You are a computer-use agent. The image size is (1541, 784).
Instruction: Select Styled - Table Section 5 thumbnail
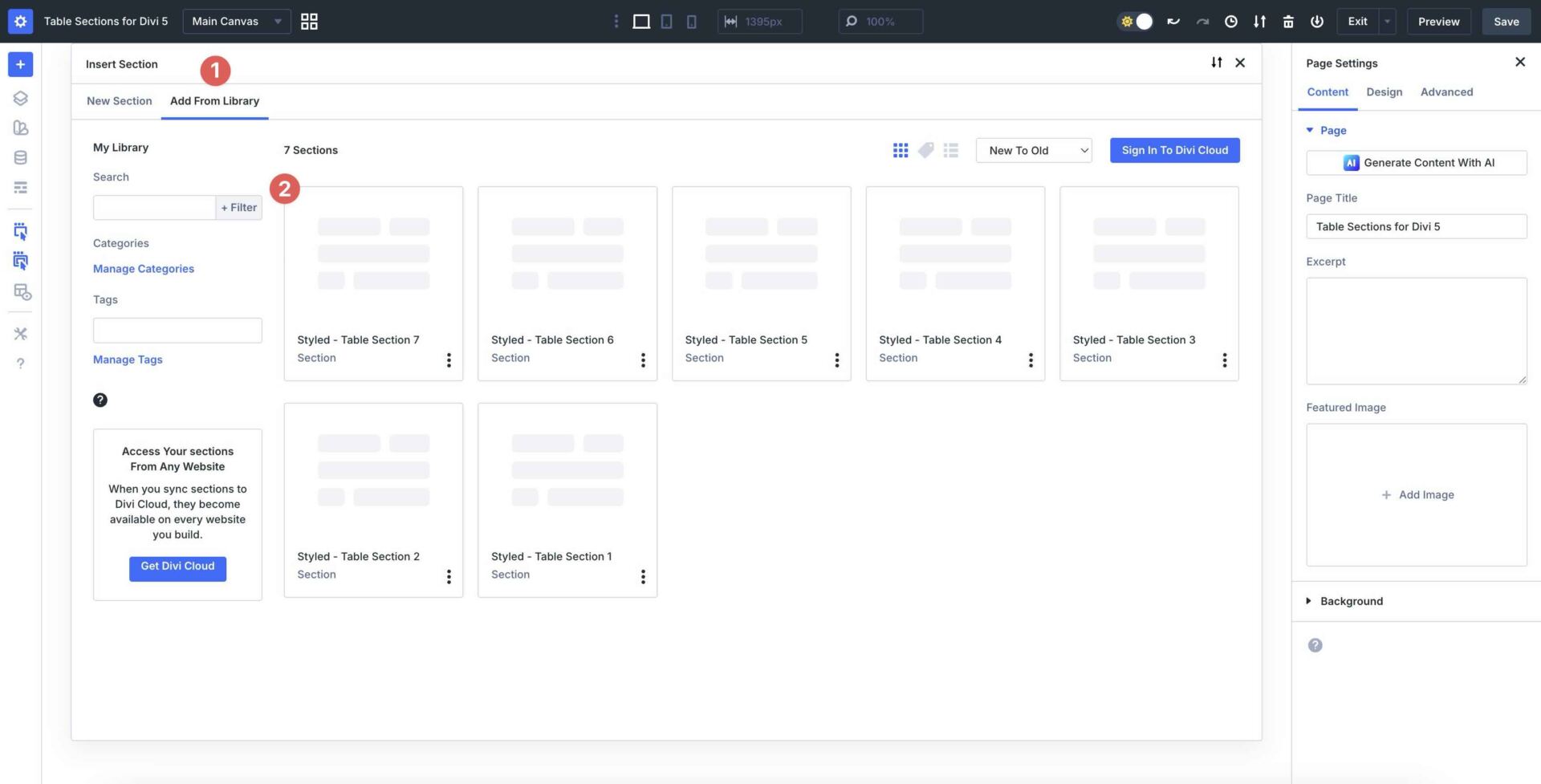pos(761,255)
